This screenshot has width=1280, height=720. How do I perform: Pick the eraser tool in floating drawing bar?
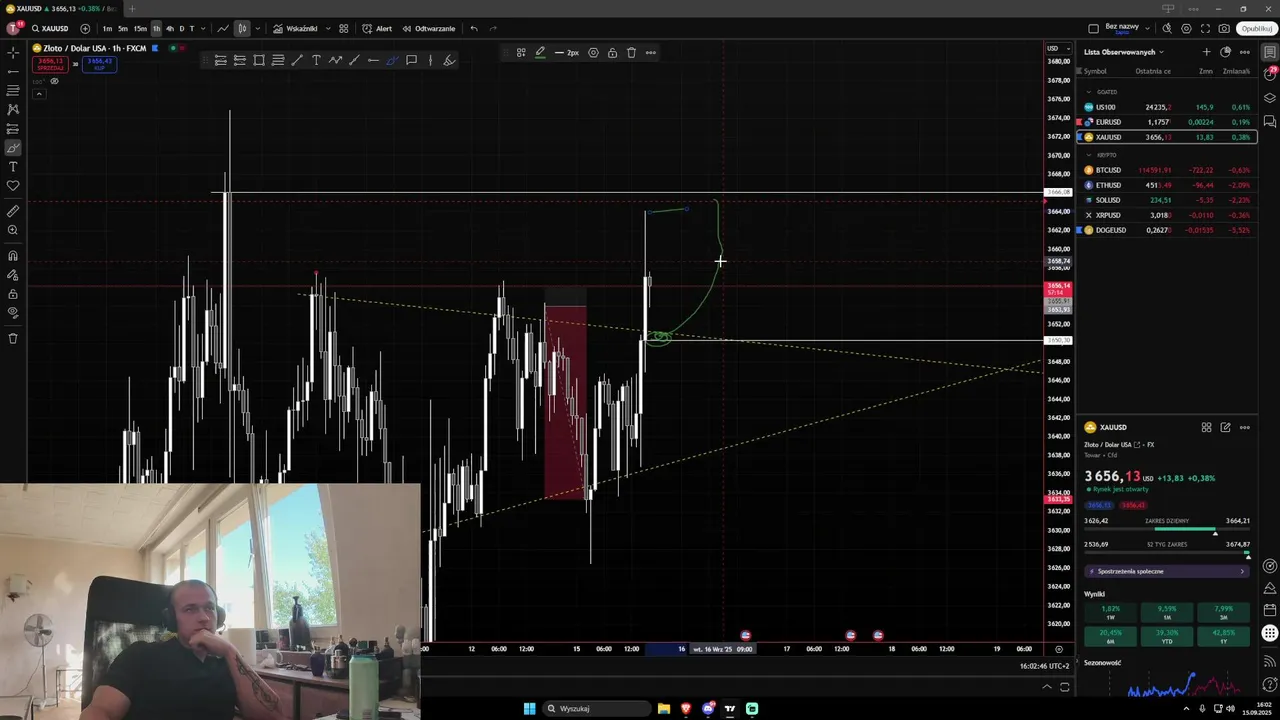(x=449, y=60)
